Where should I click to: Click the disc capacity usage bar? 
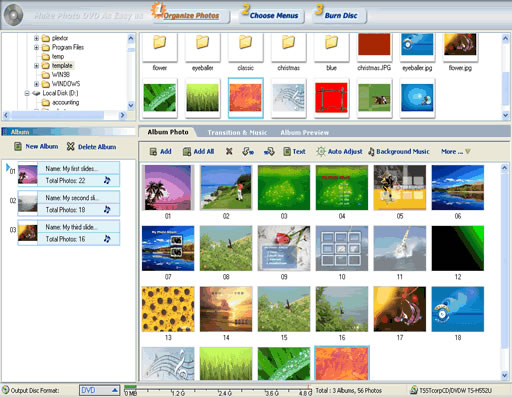tap(218, 390)
